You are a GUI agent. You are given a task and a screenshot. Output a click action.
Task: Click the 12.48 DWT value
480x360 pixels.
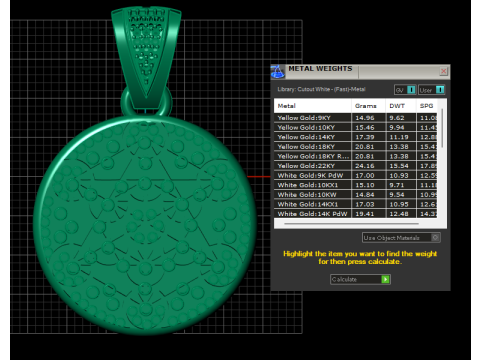click(399, 214)
